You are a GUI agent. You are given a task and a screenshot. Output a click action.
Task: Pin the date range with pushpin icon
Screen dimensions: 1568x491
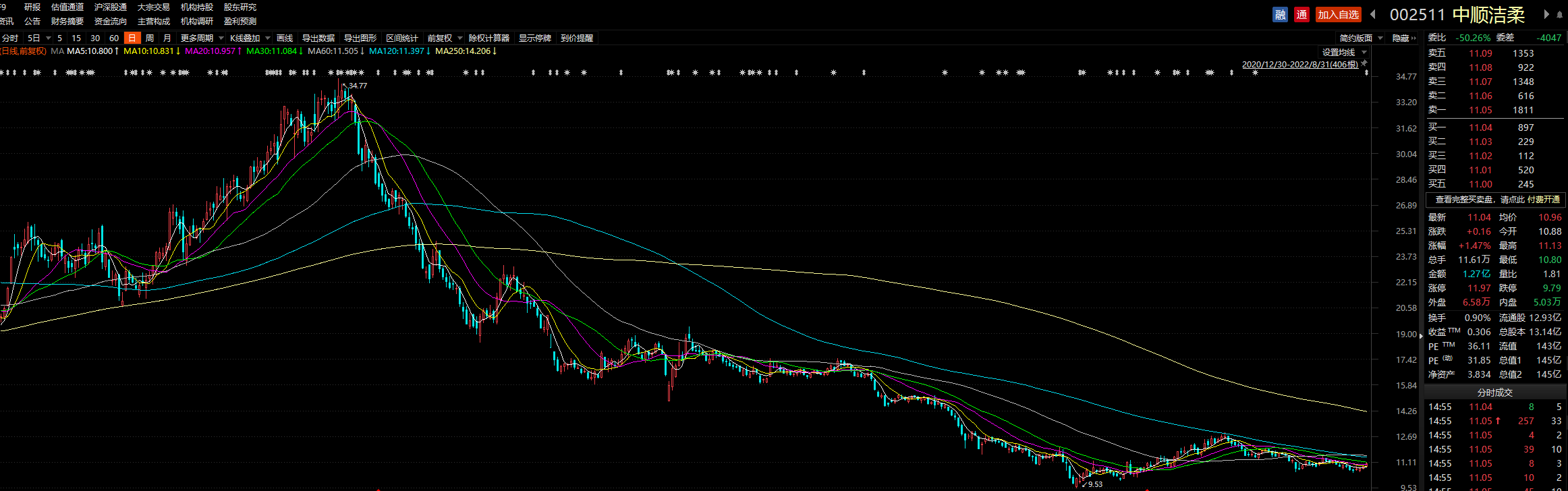point(1364,64)
